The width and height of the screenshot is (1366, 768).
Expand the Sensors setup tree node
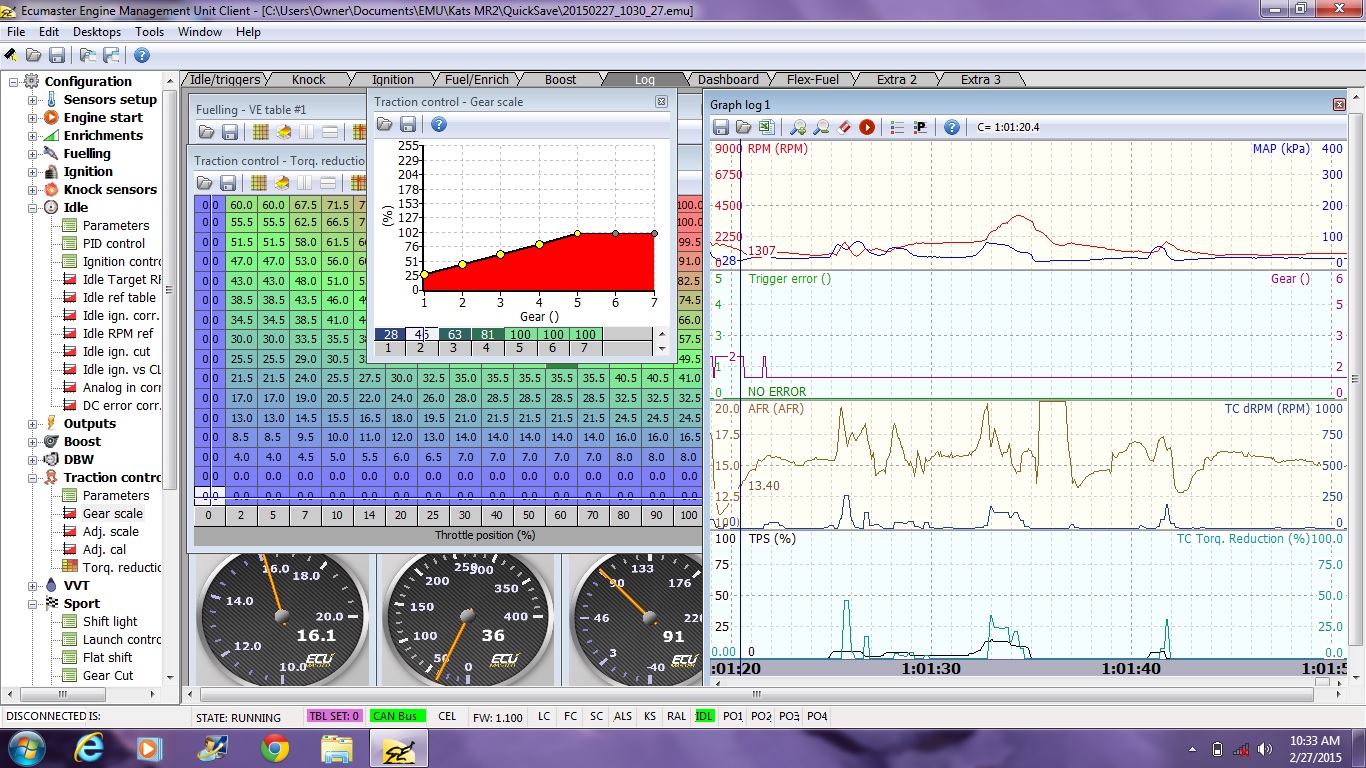pos(33,100)
